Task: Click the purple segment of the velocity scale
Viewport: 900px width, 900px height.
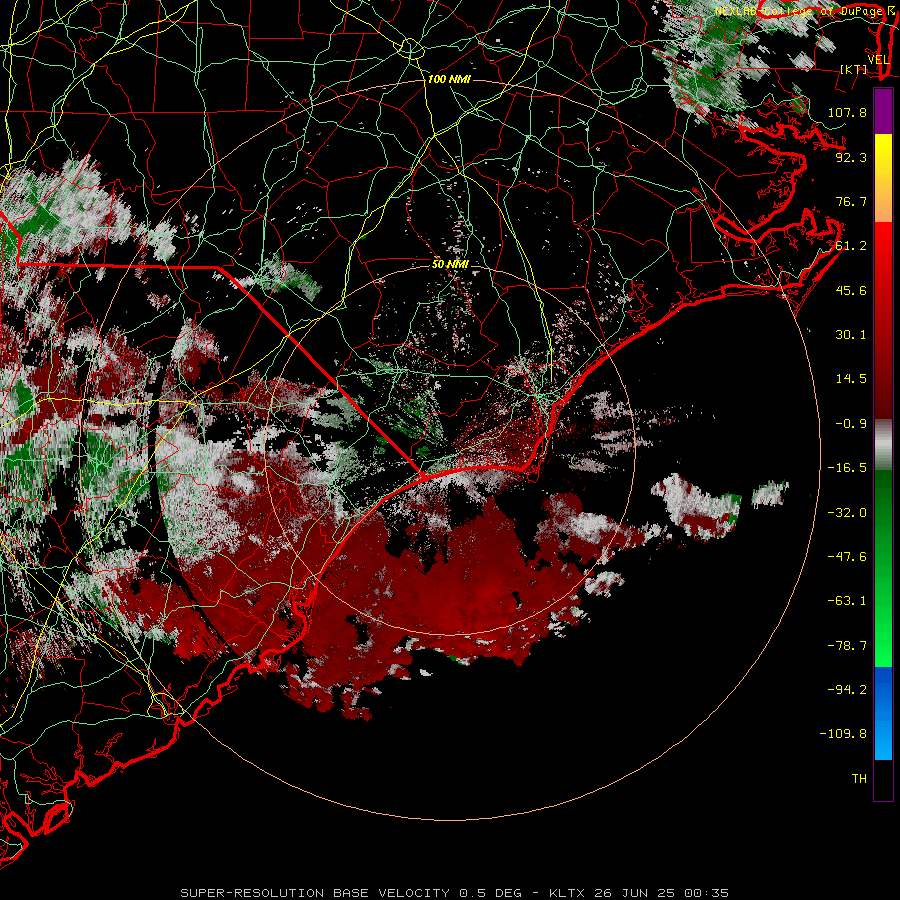Action: point(883,112)
